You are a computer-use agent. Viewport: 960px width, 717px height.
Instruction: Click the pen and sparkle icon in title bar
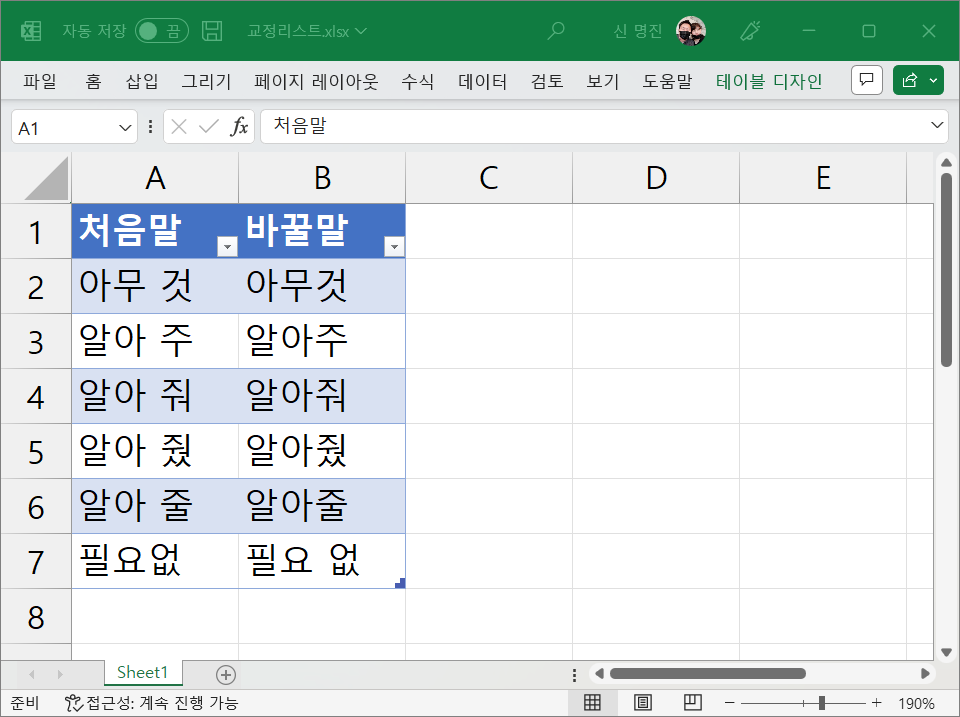coord(750,31)
